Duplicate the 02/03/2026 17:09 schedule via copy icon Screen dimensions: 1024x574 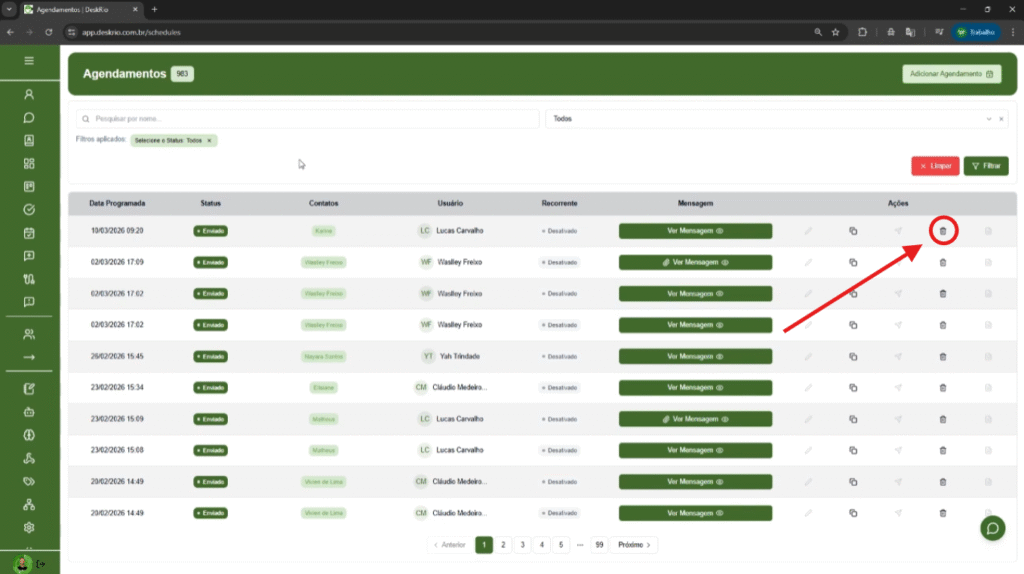click(x=853, y=262)
